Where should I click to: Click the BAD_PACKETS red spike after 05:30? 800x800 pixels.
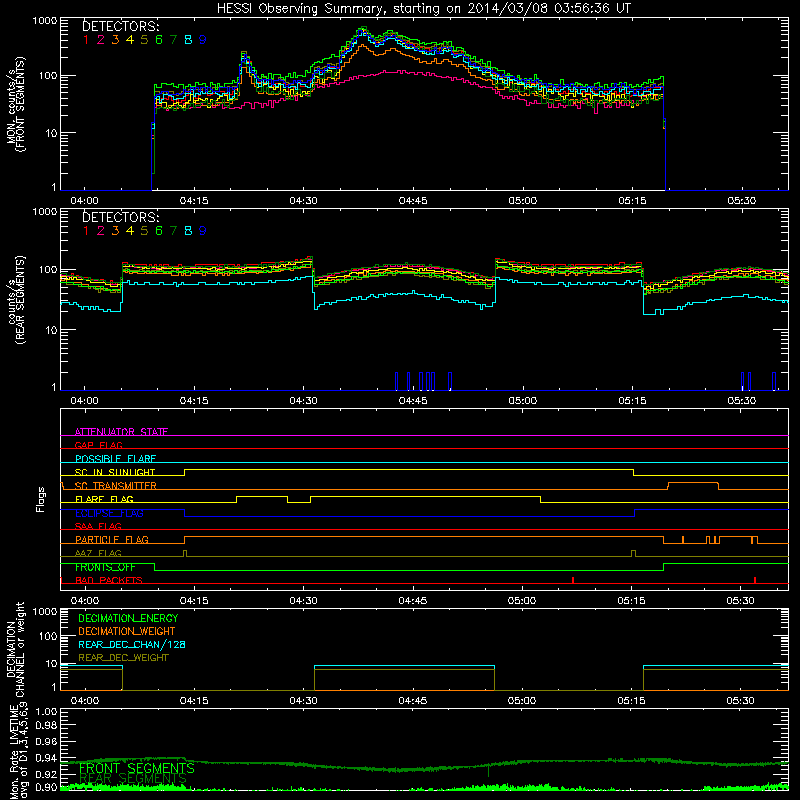tap(755, 580)
